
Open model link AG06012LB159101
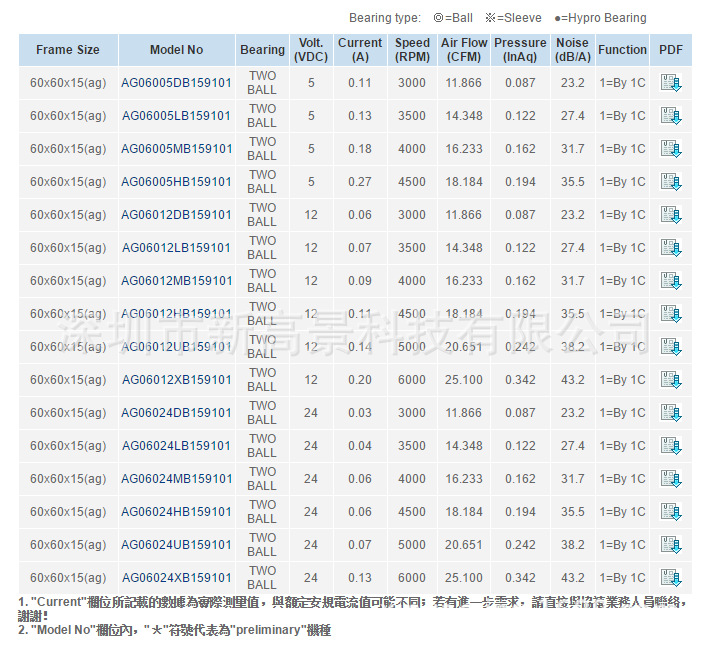(177, 248)
